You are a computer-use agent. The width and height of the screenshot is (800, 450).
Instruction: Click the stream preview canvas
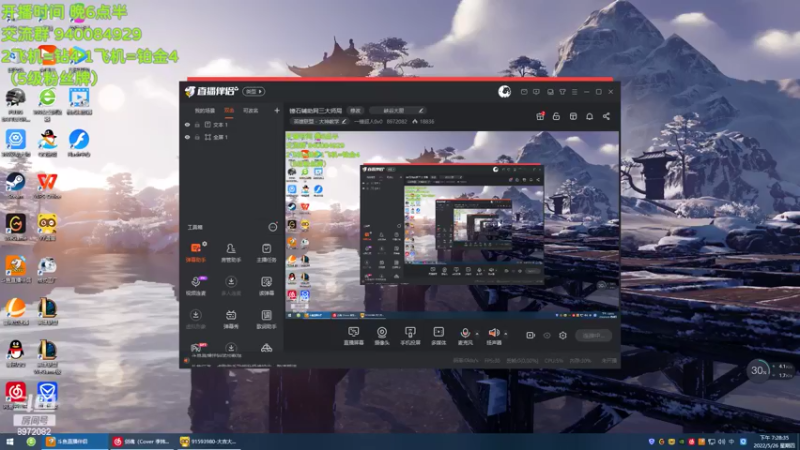(452, 225)
